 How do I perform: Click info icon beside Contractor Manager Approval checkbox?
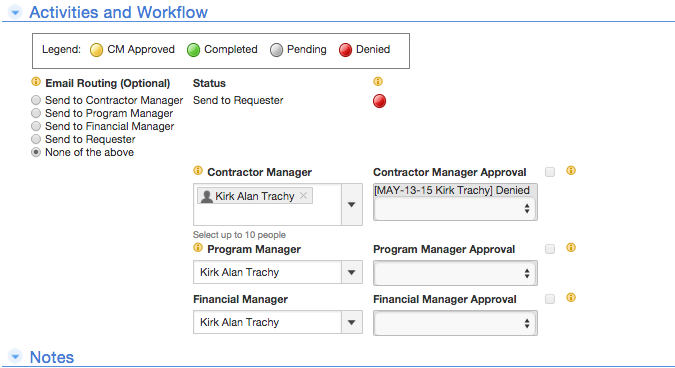point(571,170)
